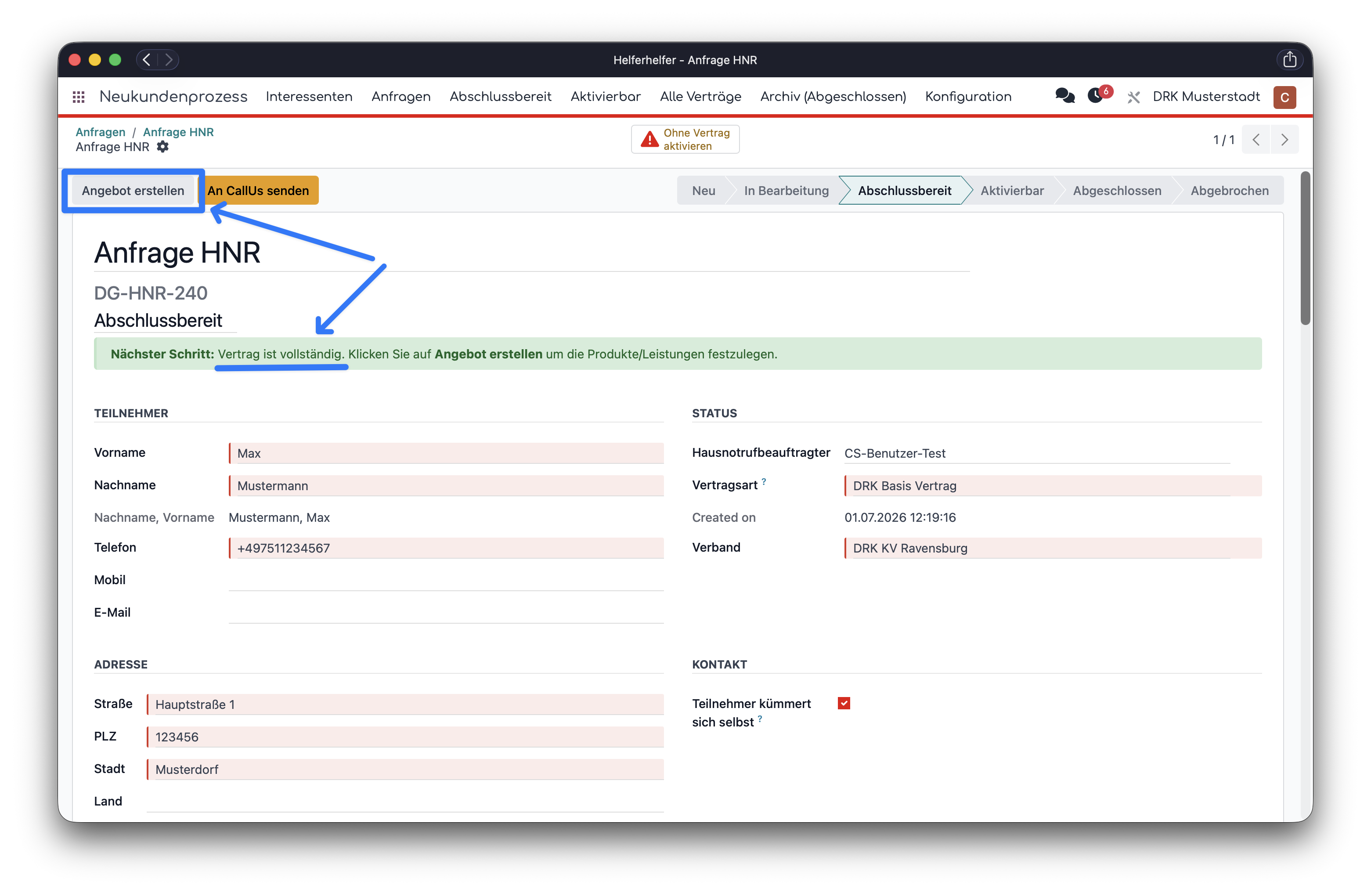This screenshot has height=896, width=1371.
Task: Open the Aktivierbar menu item
Action: [x=606, y=97]
